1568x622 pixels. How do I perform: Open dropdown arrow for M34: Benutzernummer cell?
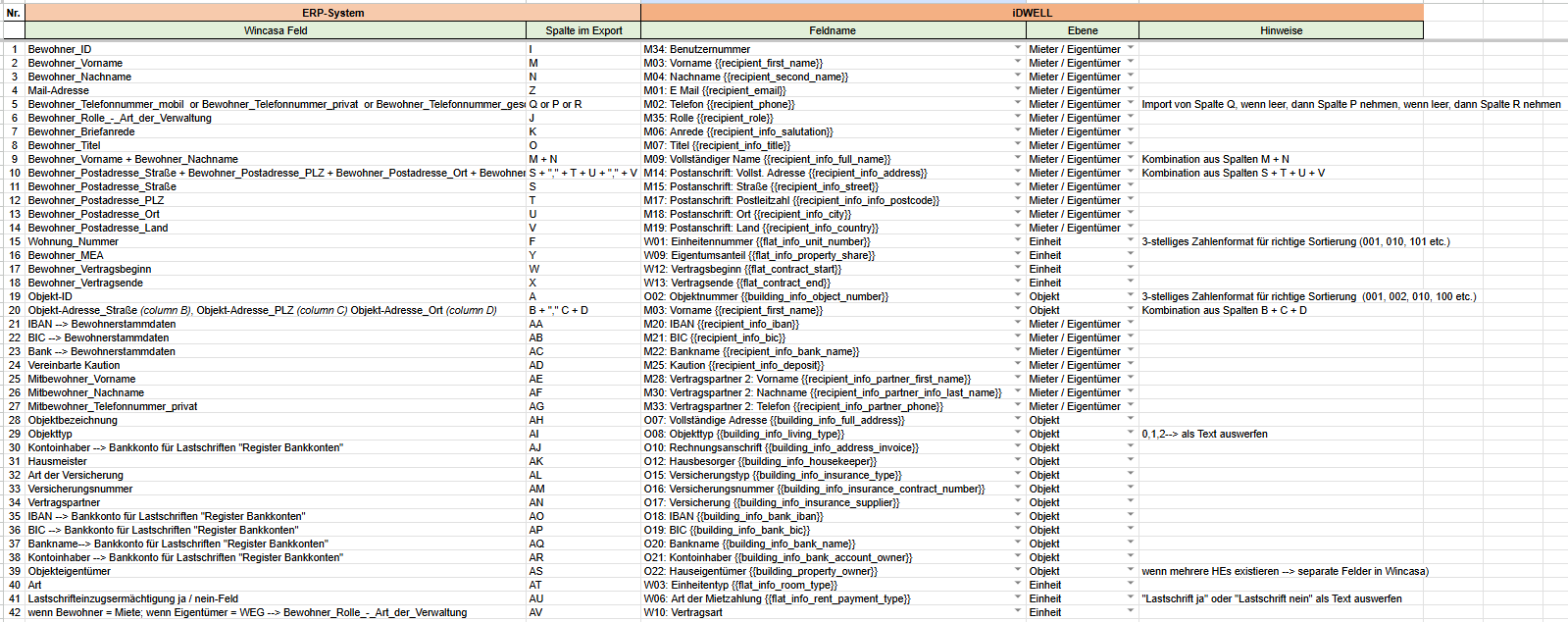[x=1017, y=48]
